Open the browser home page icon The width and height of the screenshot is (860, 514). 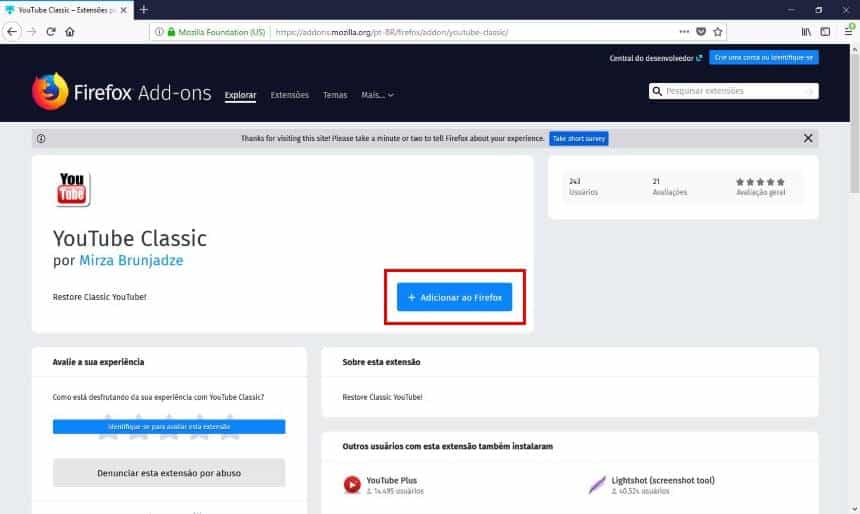pyautogui.click(x=70, y=32)
